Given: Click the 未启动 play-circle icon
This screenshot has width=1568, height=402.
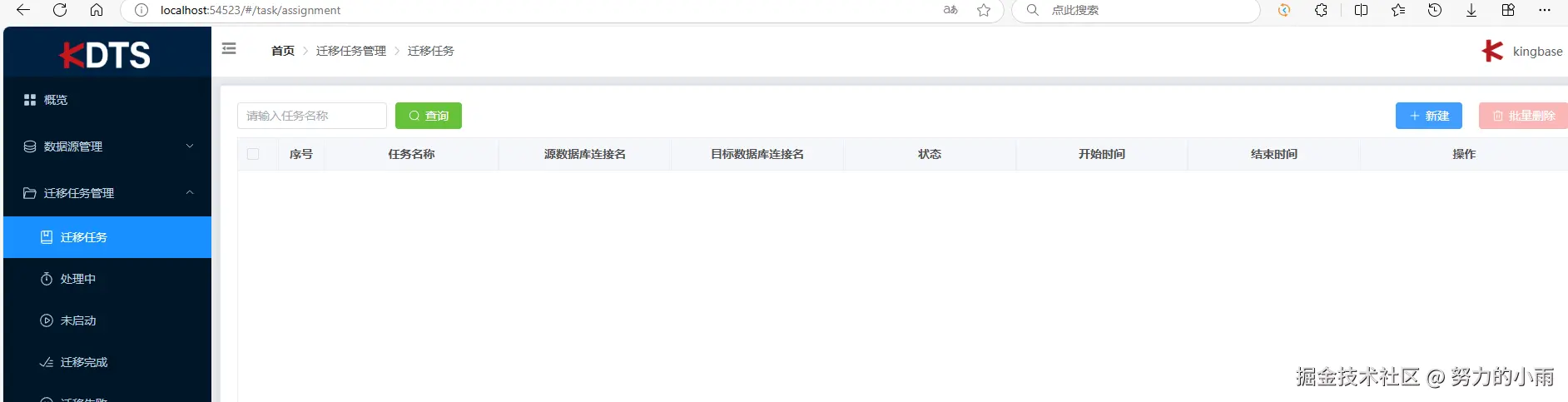Looking at the screenshot, I should coord(47,320).
